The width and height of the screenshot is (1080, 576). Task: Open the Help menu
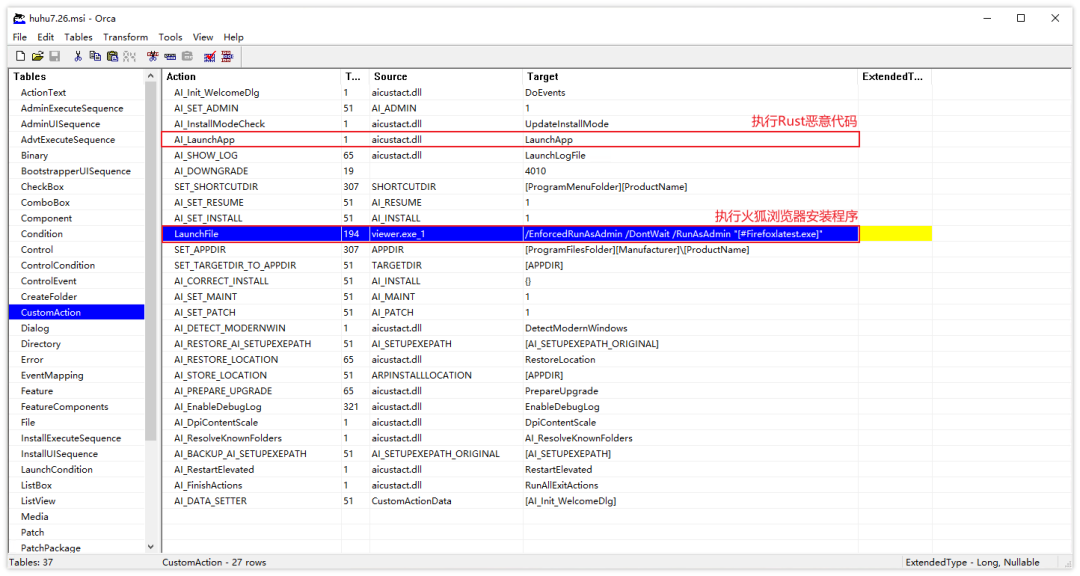click(x=233, y=37)
